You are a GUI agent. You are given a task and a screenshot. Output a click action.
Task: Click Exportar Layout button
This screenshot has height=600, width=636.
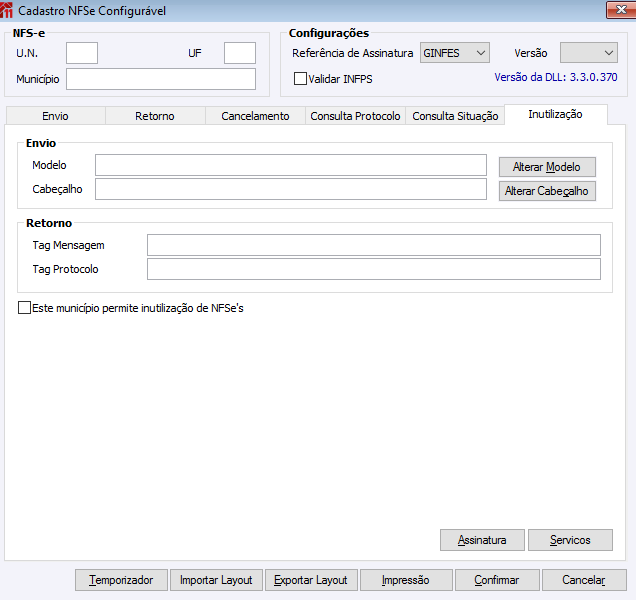(x=311, y=580)
